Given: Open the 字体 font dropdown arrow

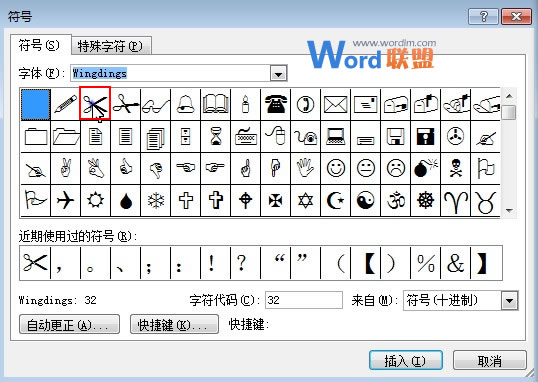Looking at the screenshot, I should coord(279,73).
